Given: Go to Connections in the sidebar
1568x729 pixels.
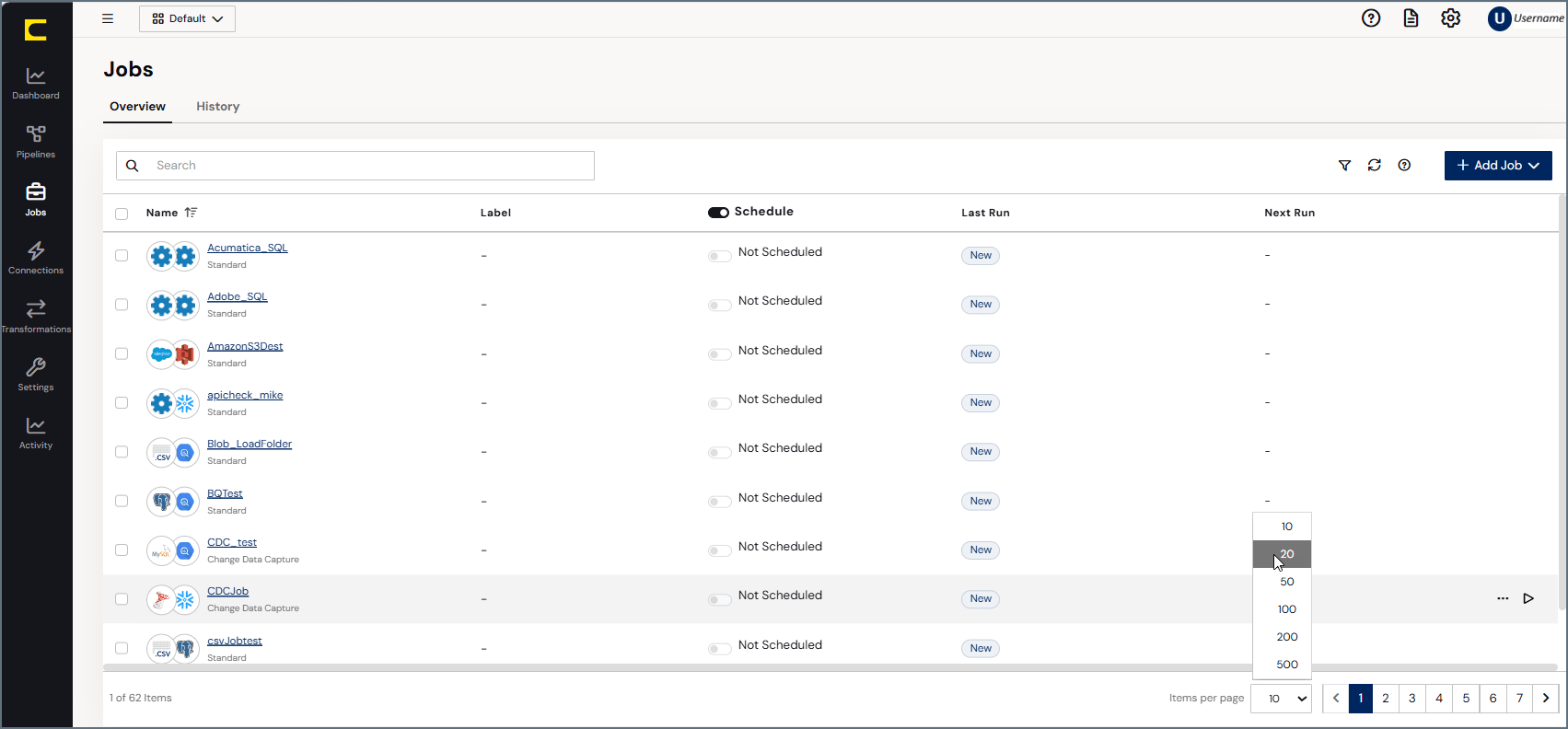Looking at the screenshot, I should [x=36, y=258].
